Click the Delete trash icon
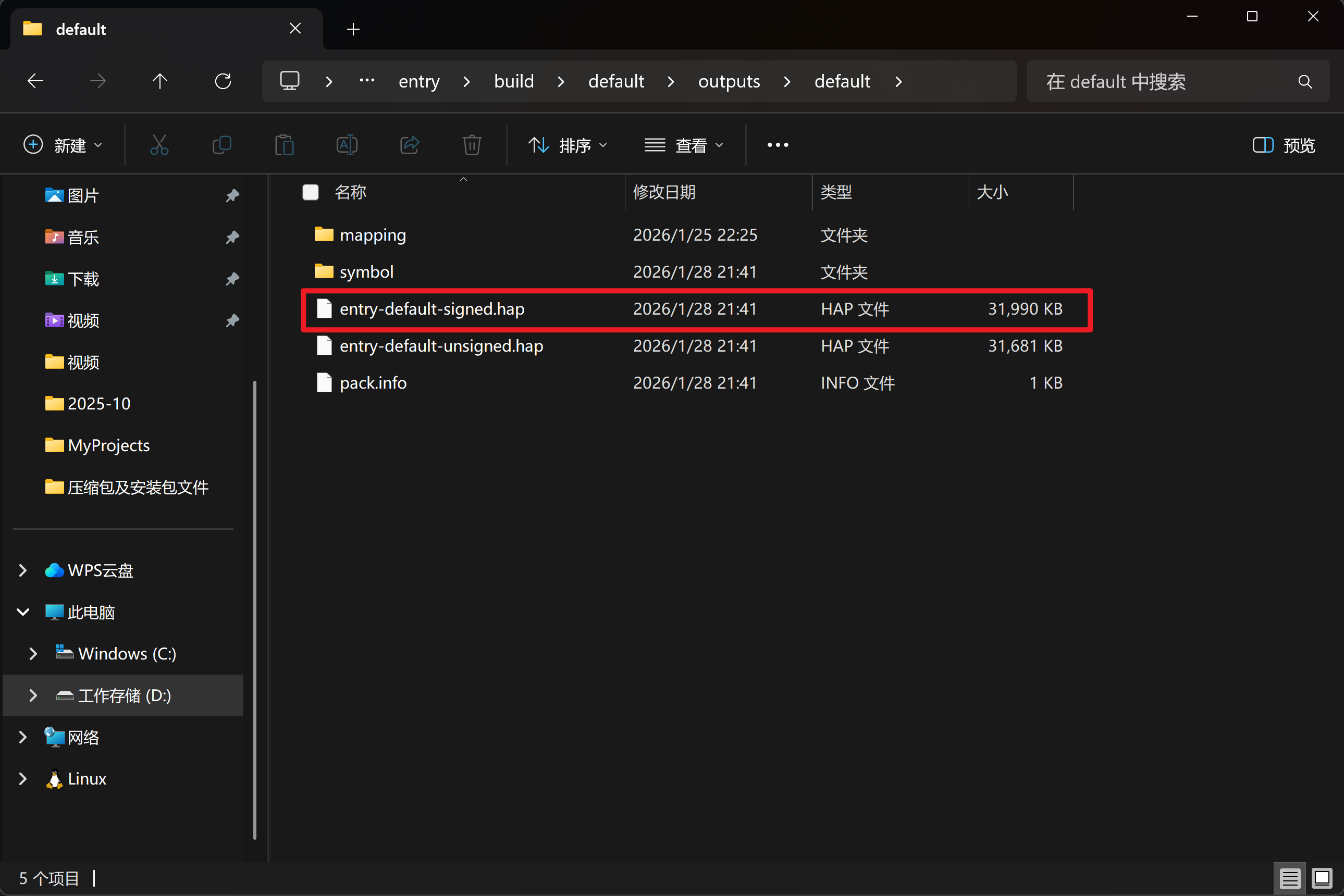 pyautogui.click(x=472, y=145)
